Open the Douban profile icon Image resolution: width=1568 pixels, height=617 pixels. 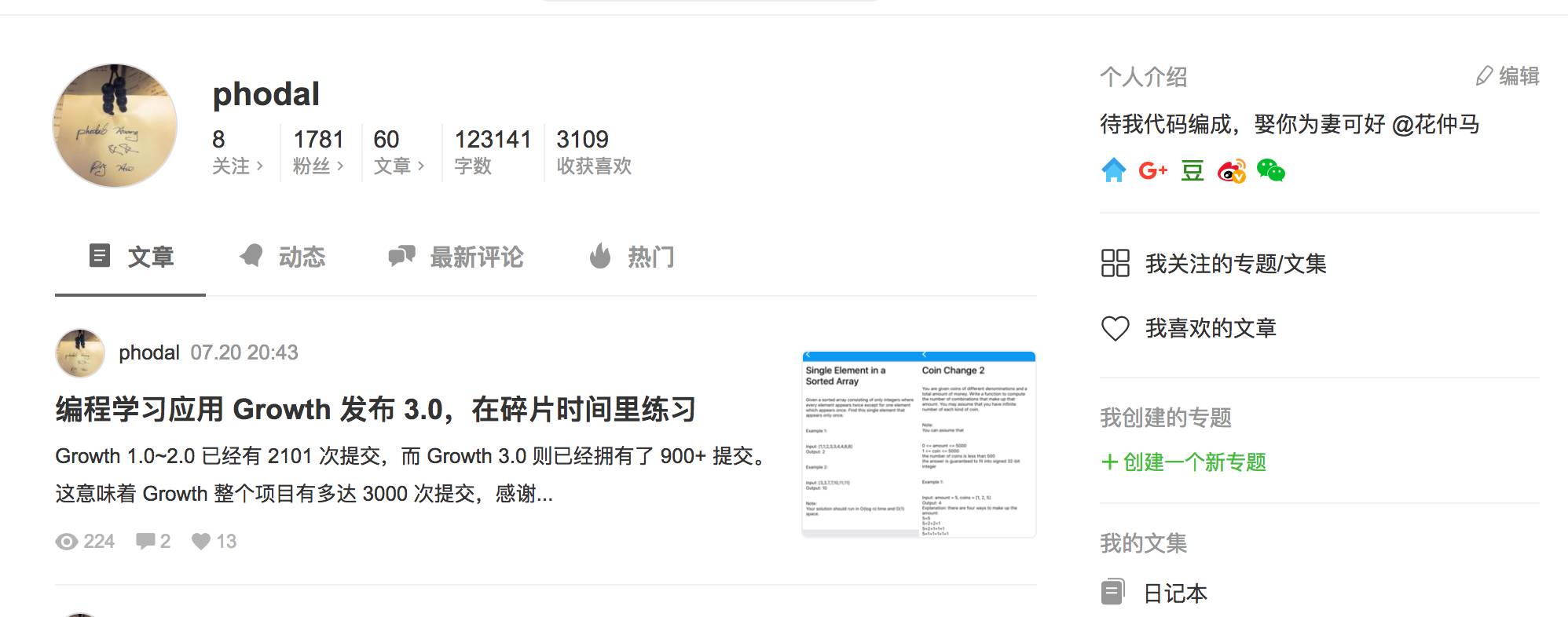1192,170
